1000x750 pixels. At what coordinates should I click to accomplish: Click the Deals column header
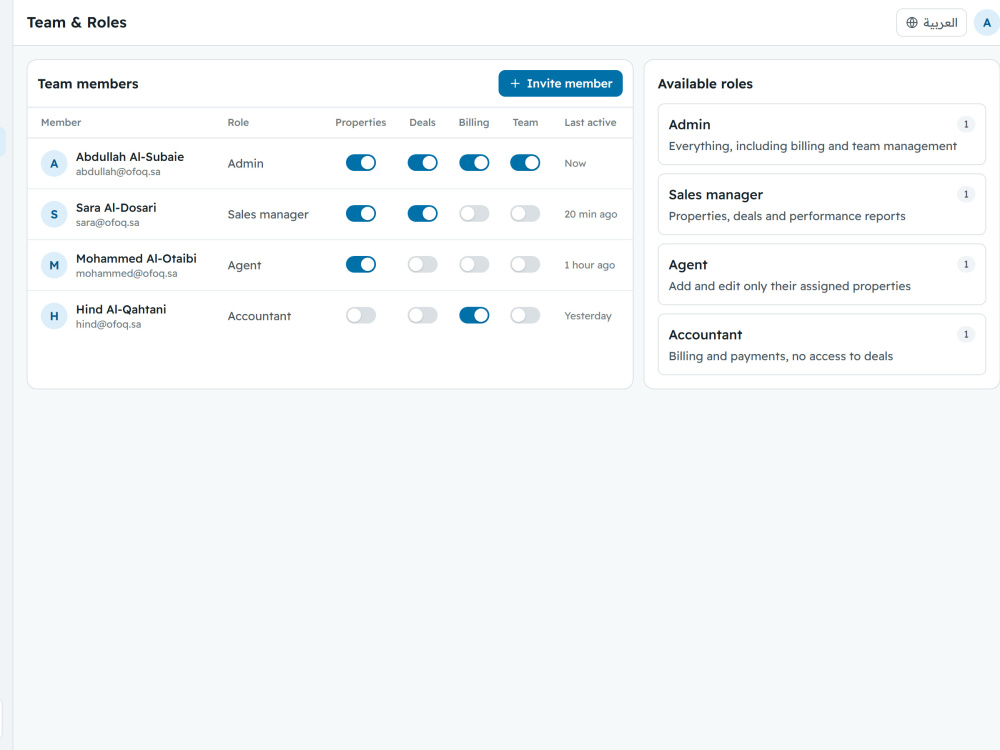423,122
